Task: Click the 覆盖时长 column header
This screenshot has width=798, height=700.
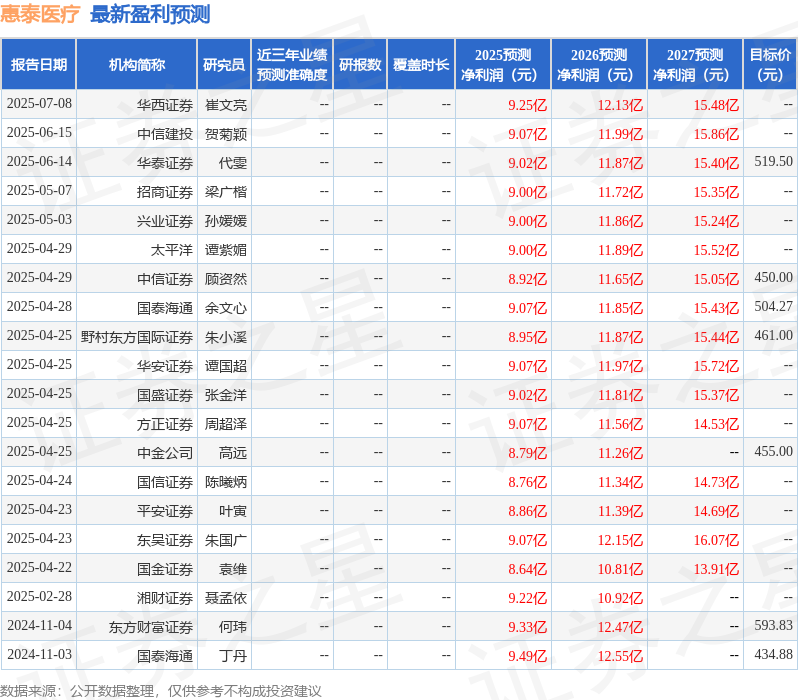Action: tap(421, 65)
